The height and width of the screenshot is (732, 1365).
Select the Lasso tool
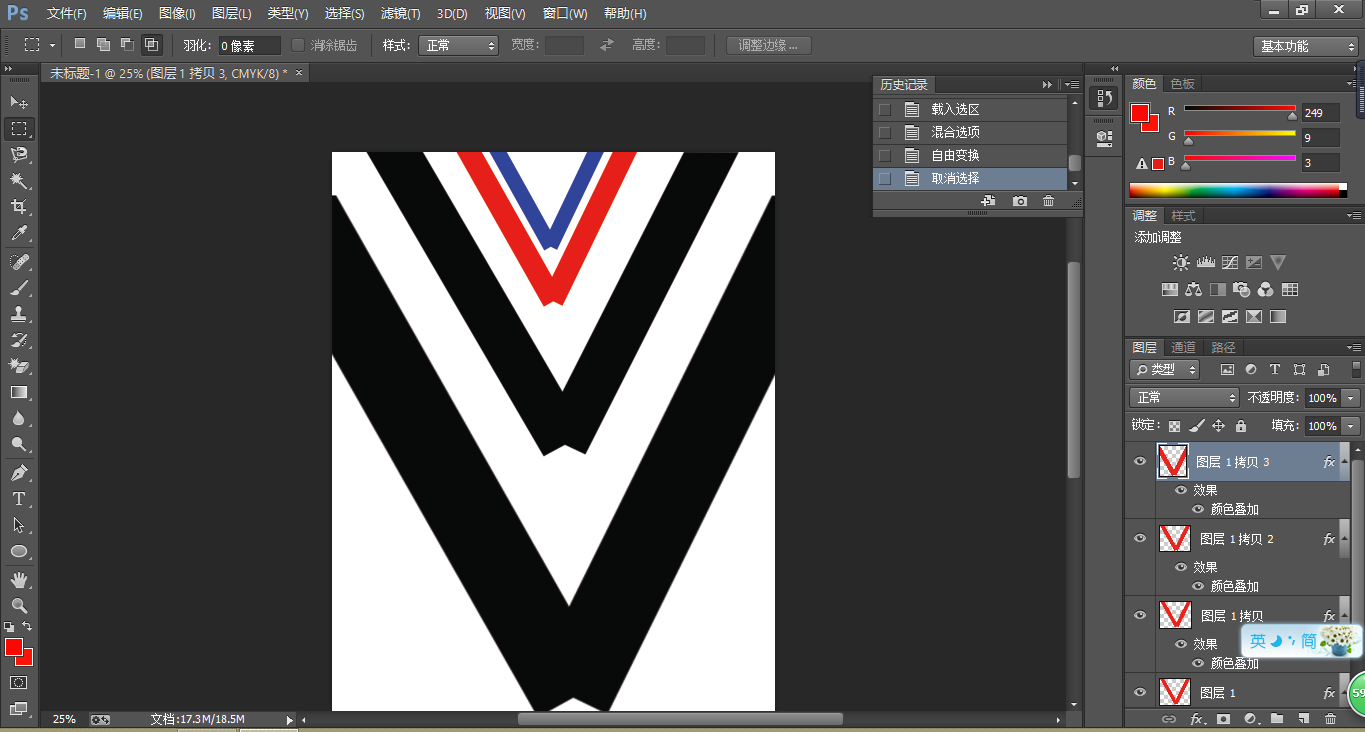click(19, 154)
